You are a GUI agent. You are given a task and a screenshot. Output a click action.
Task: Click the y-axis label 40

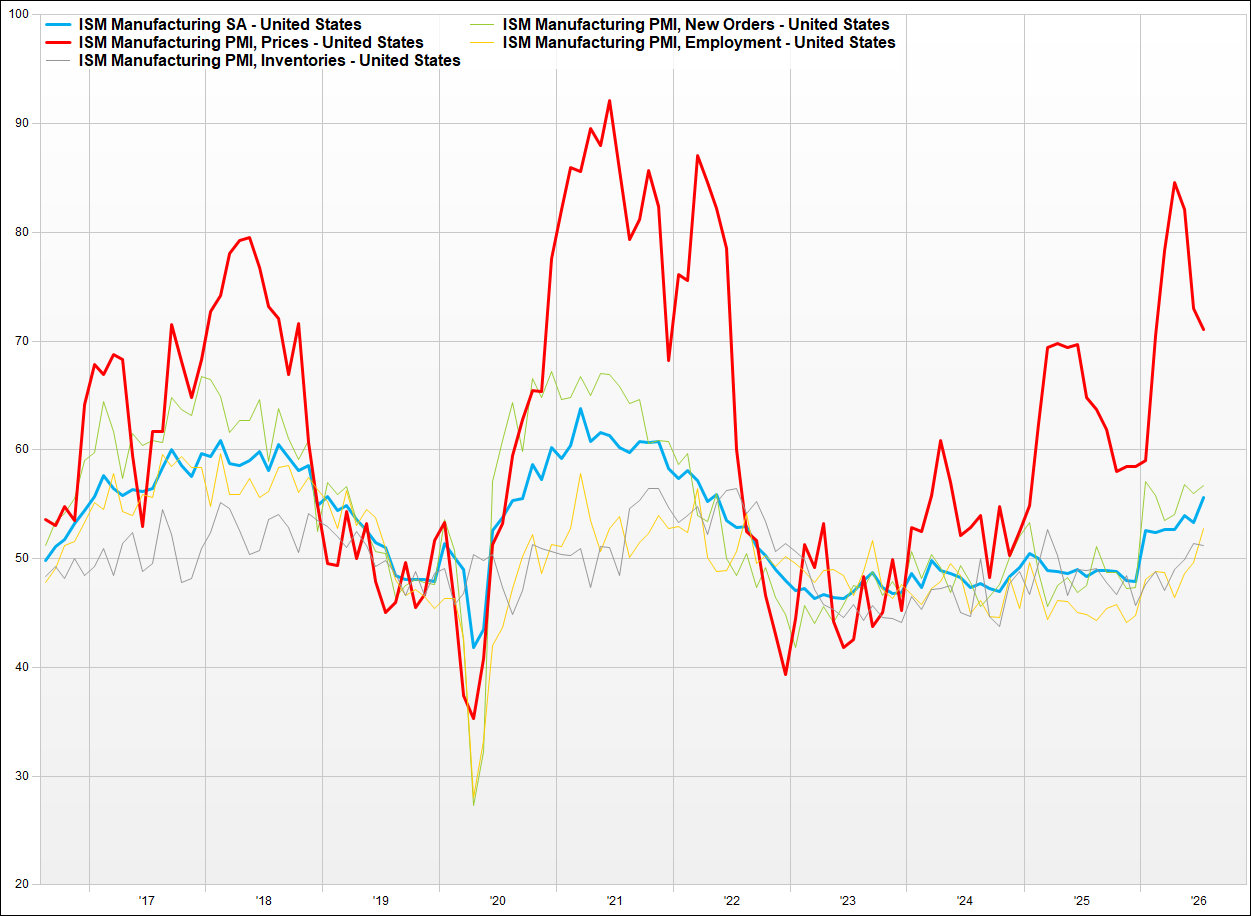tap(21, 667)
